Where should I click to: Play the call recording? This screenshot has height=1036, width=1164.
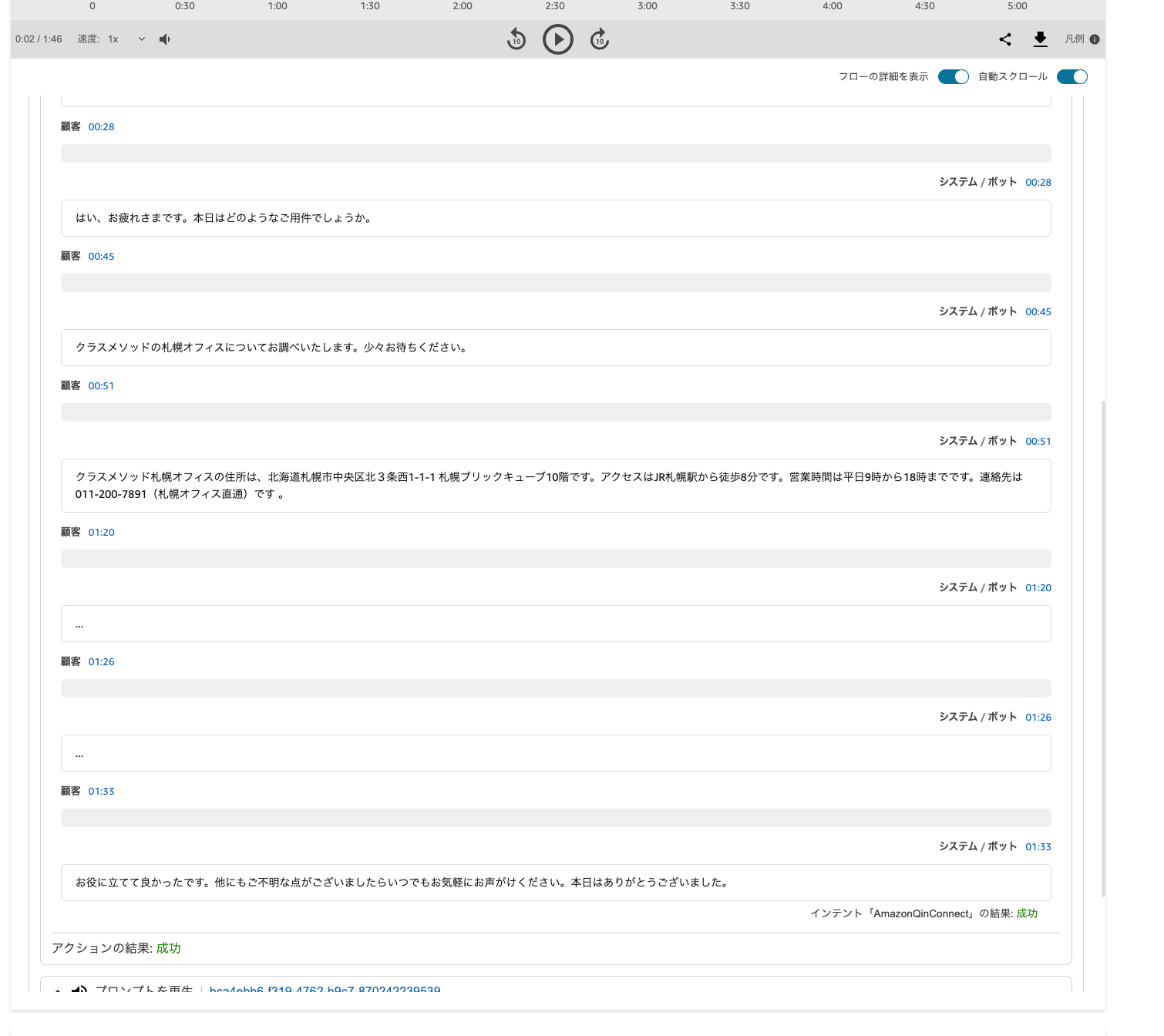point(557,39)
